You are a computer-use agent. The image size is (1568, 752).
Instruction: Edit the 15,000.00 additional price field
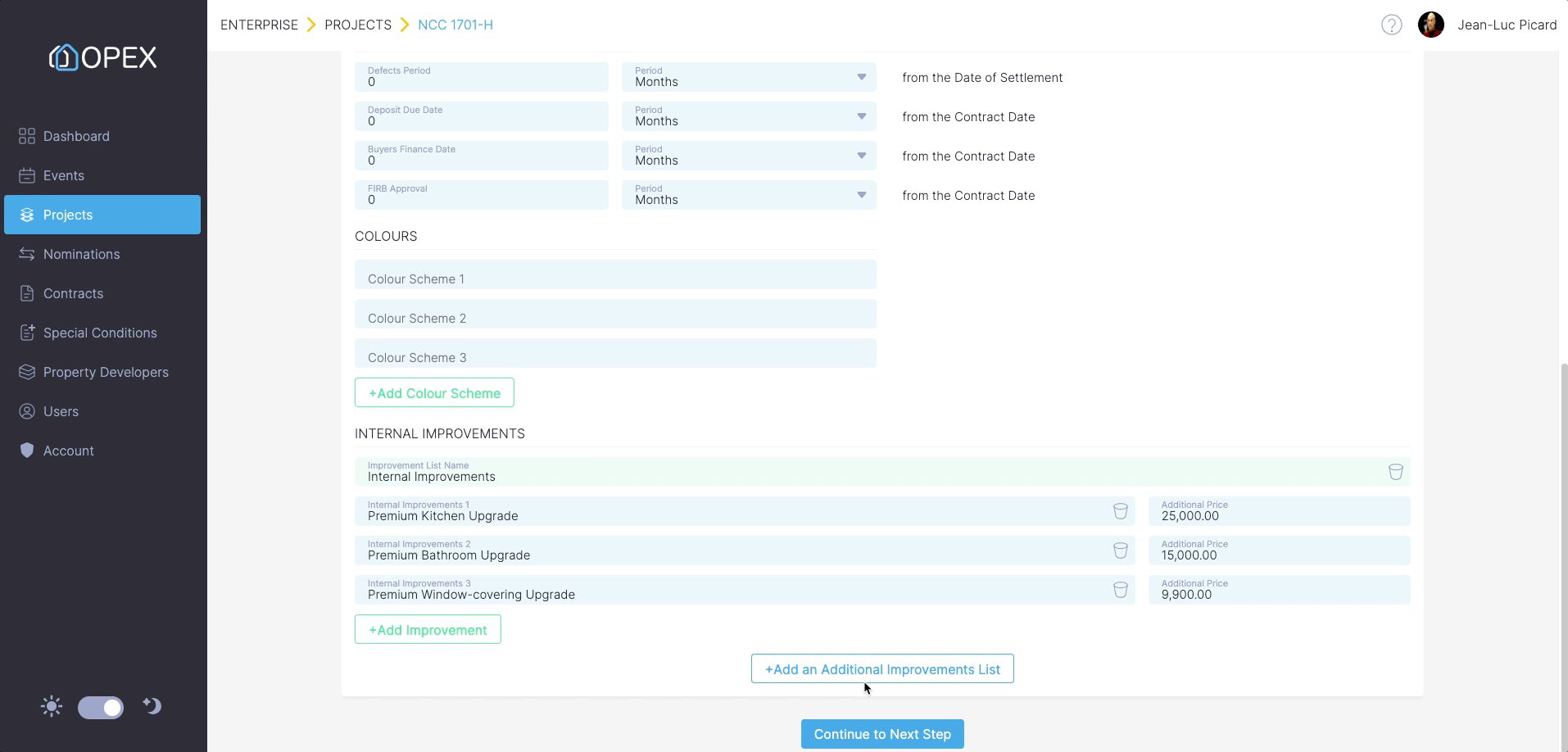[1279, 550]
